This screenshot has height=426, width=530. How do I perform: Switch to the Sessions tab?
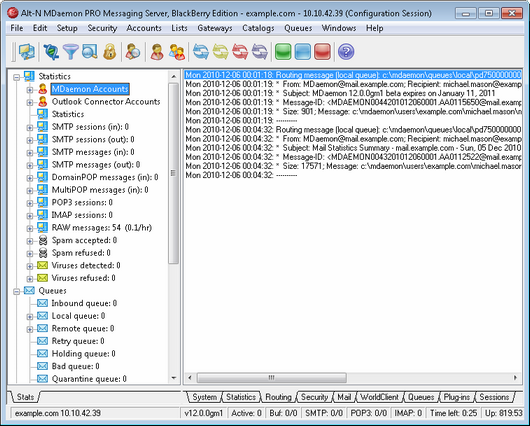click(x=494, y=397)
